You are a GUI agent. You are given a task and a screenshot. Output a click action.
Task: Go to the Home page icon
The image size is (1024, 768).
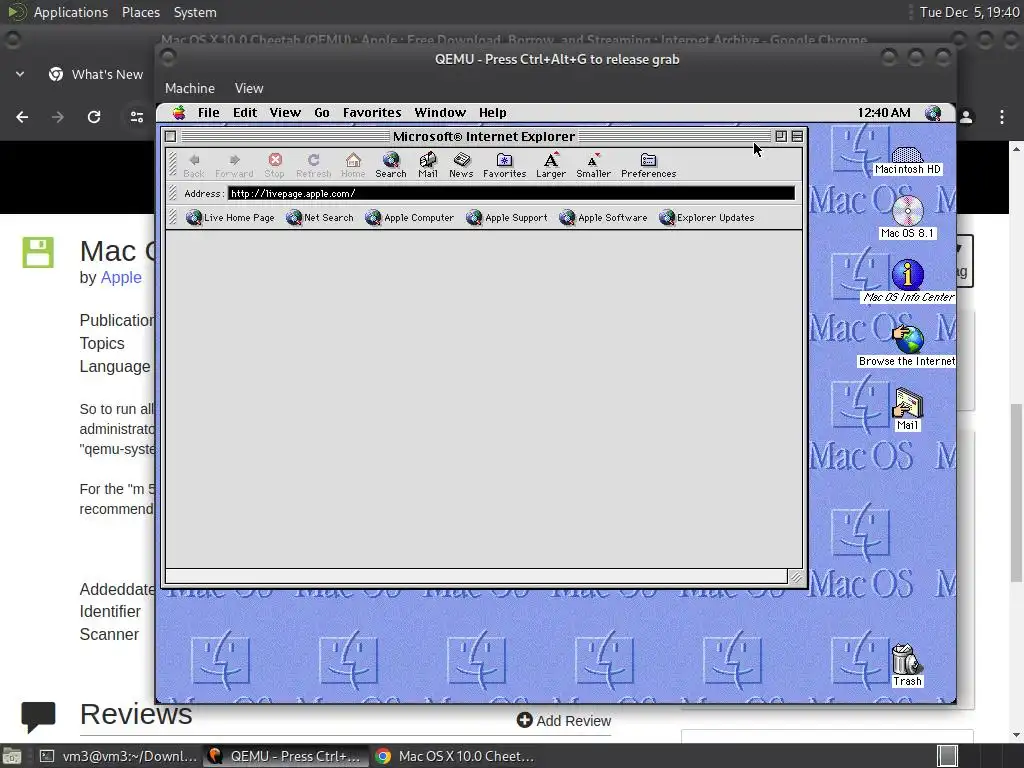353,165
